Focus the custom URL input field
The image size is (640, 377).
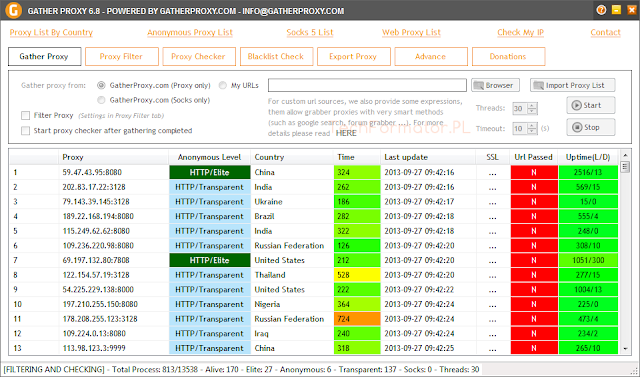pyautogui.click(x=367, y=85)
